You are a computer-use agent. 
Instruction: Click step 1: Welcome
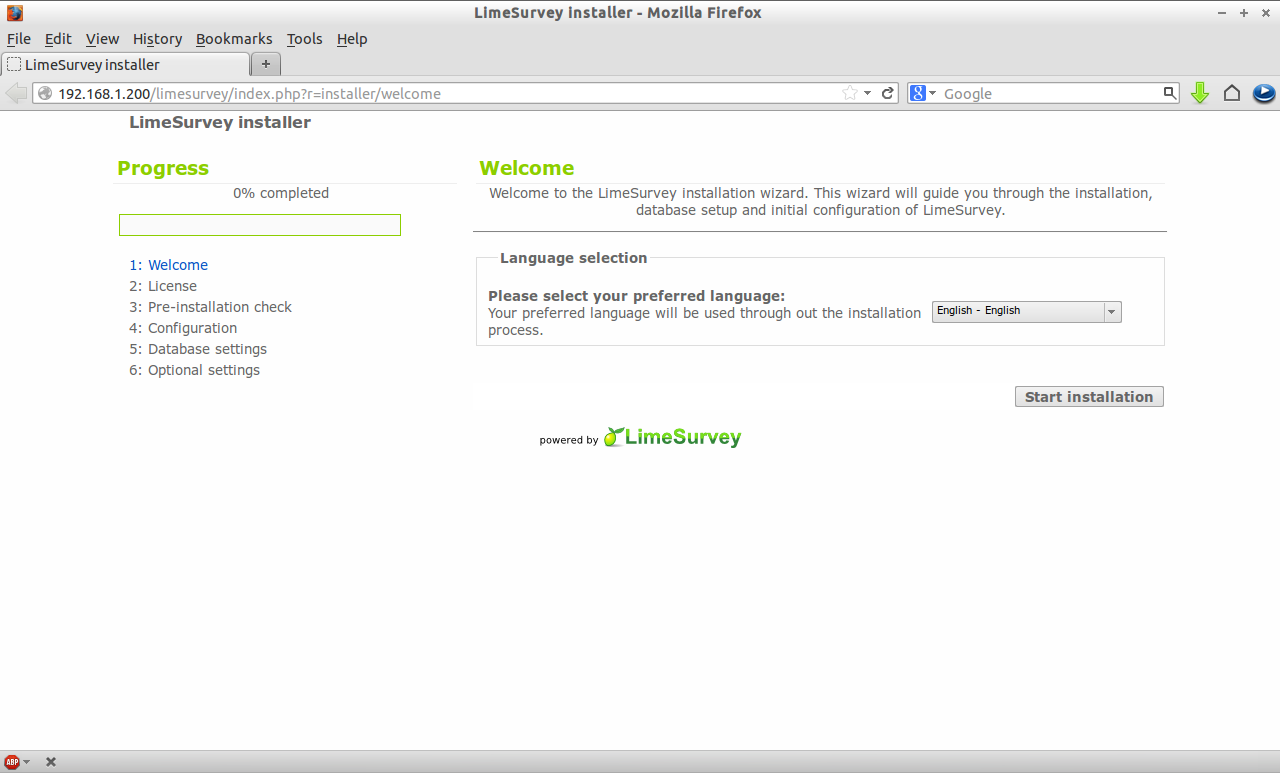(168, 265)
